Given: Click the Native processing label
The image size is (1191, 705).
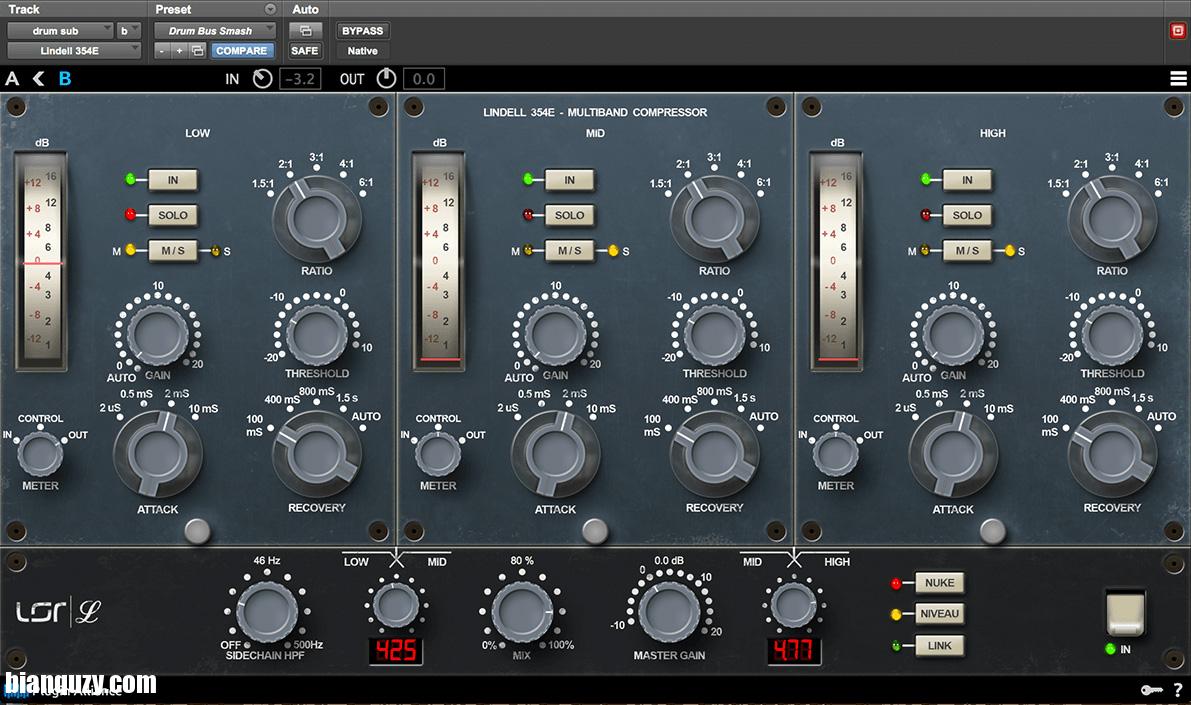Looking at the screenshot, I should [x=361, y=51].
